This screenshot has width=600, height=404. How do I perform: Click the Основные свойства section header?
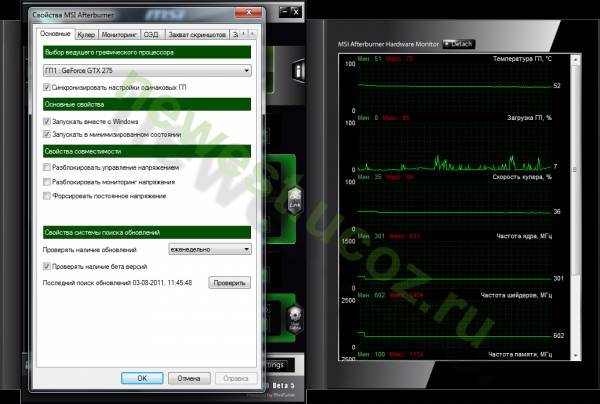147,104
